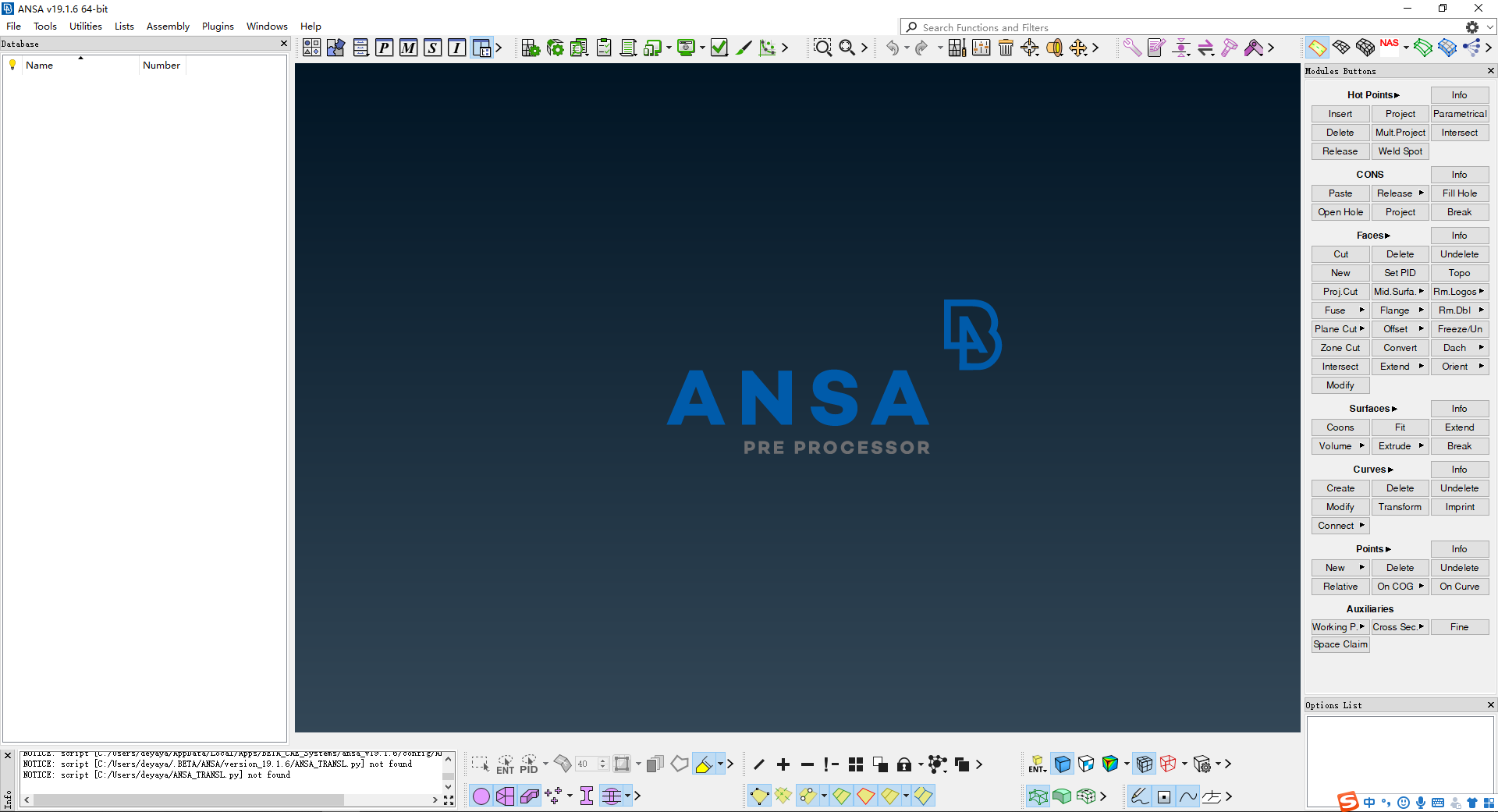Select the shaded cube view mode icon

click(x=1063, y=764)
